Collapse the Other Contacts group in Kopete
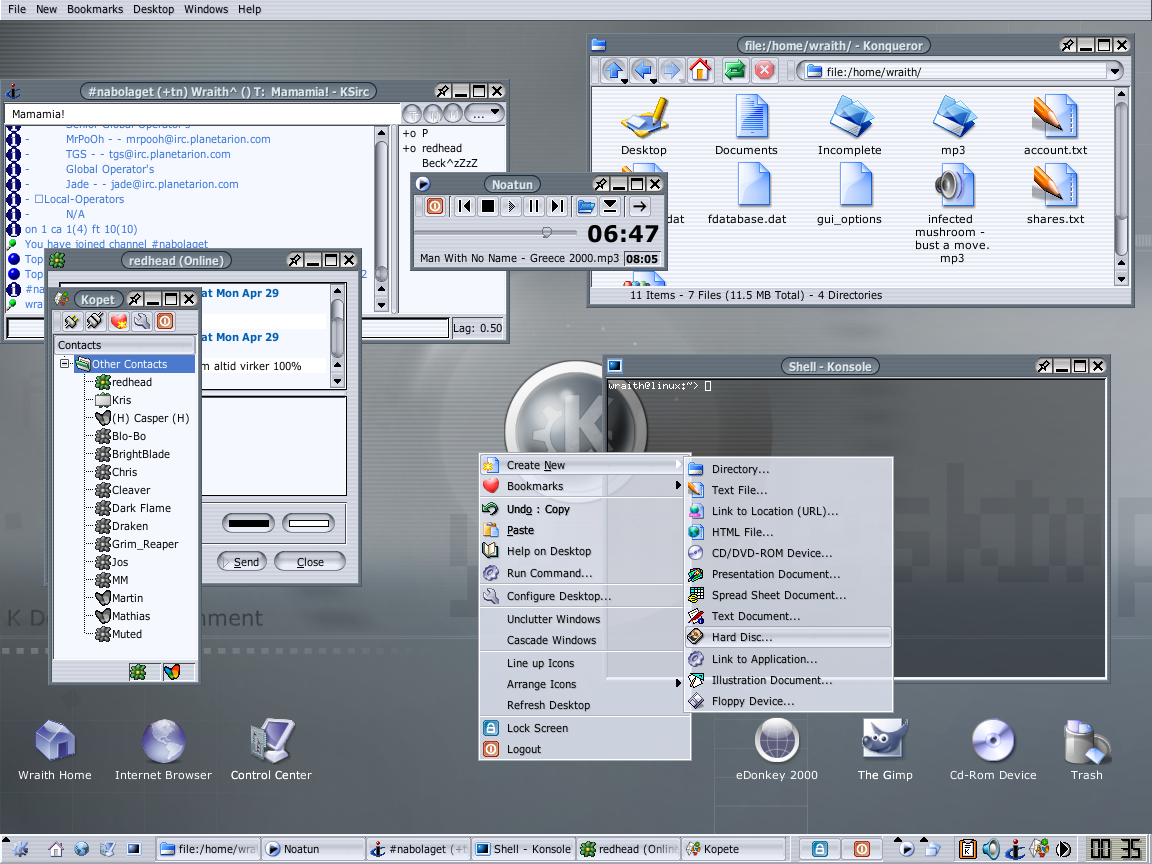 (65, 364)
